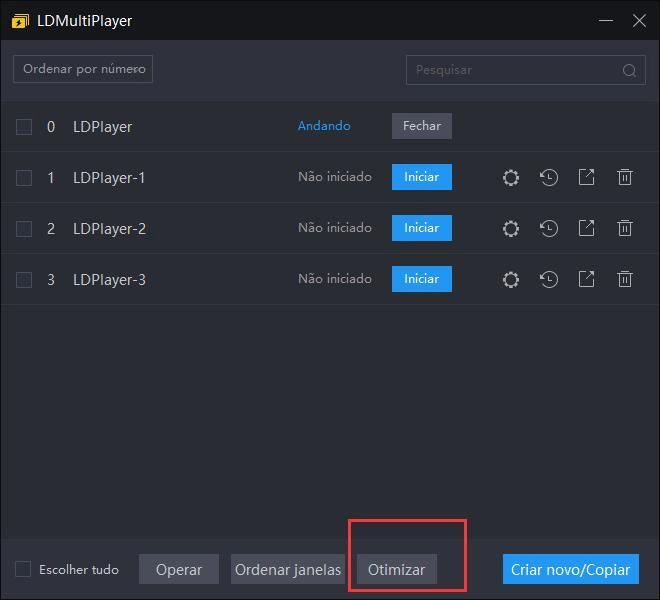Start LDPlayer-3 with Iniciar
Screen dimensions: 660x600
pyautogui.click(x=422, y=279)
